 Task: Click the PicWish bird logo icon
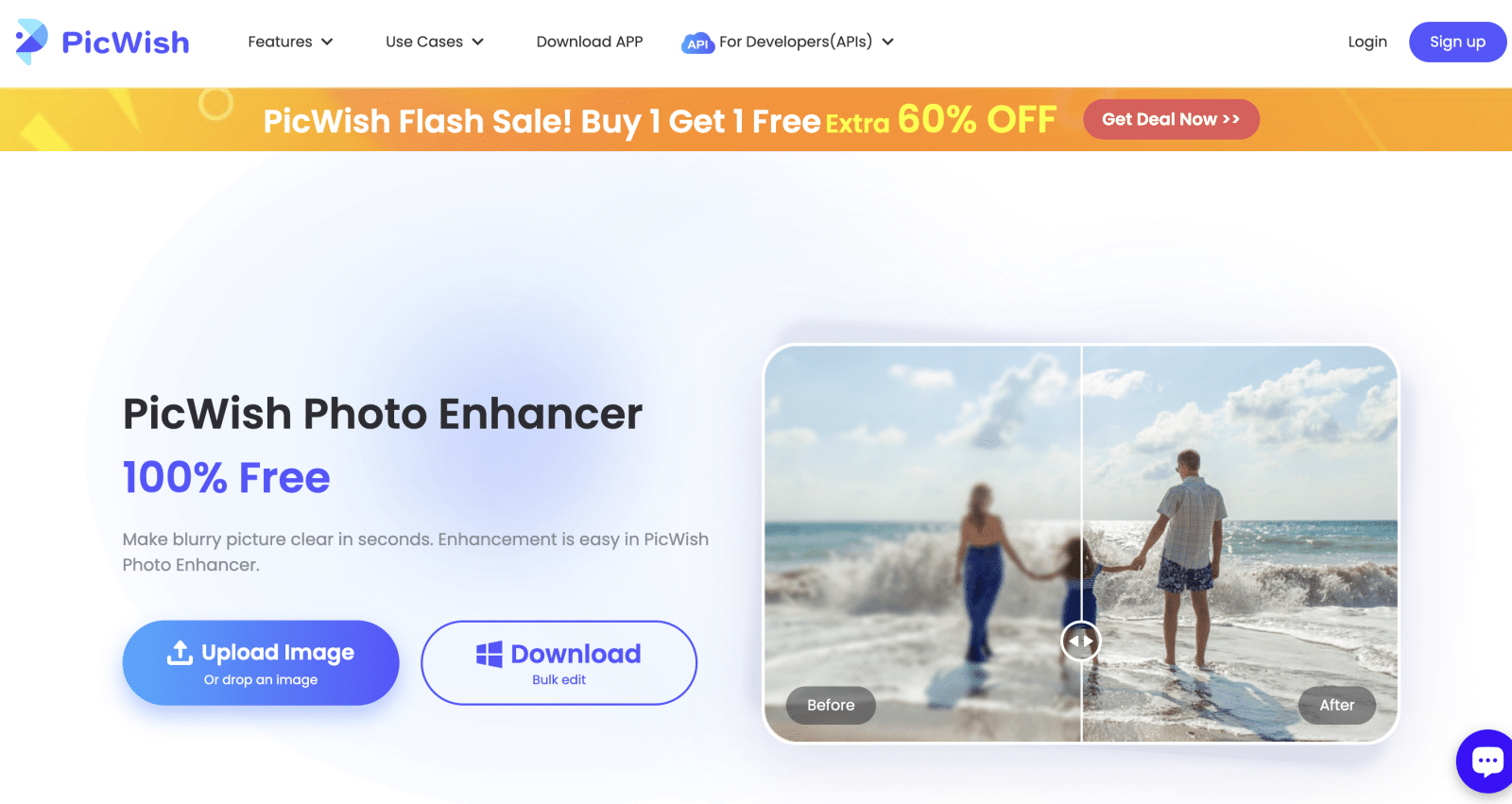point(32,42)
